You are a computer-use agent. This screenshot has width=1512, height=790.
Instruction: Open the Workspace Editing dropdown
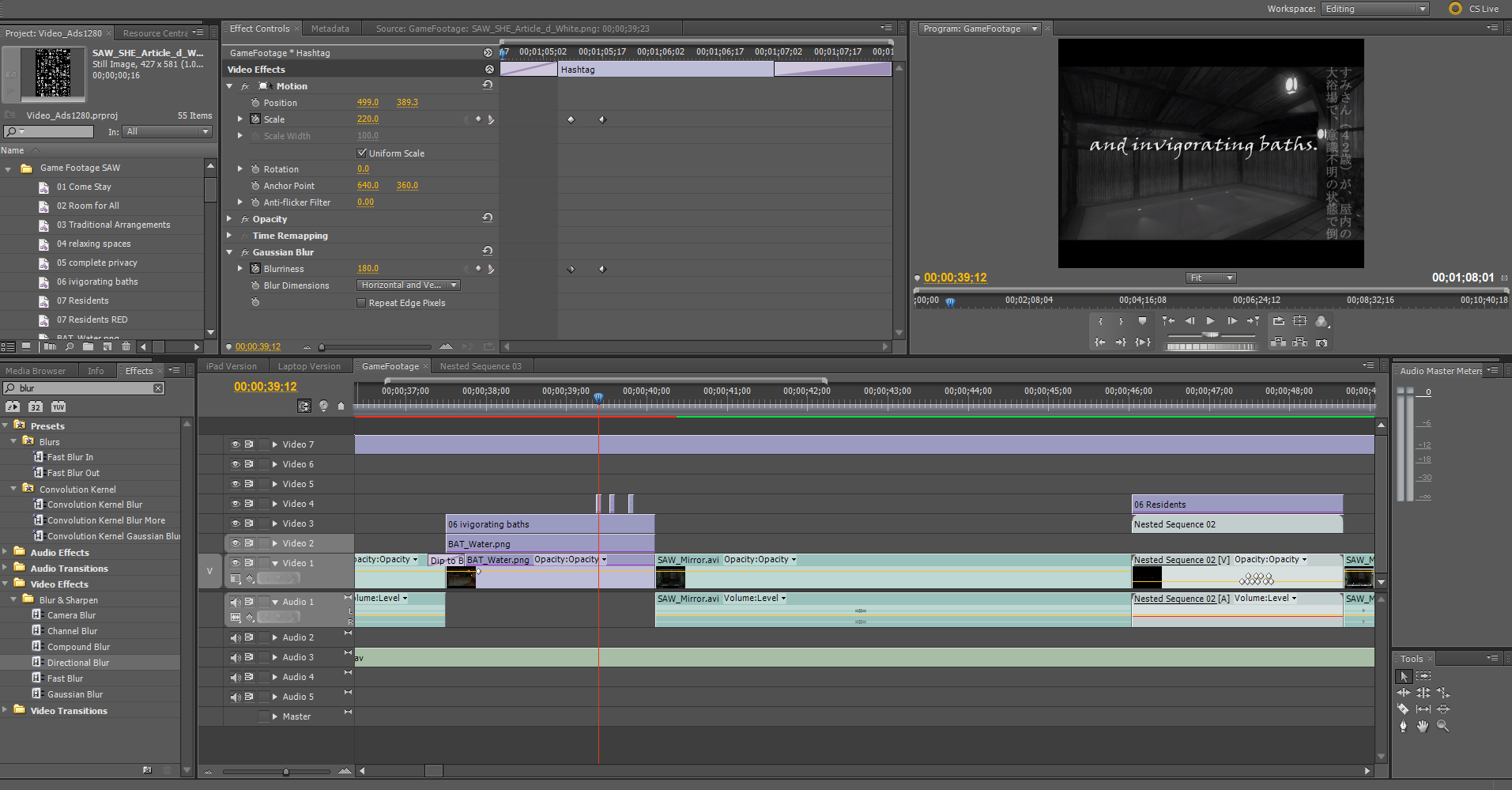click(1375, 9)
